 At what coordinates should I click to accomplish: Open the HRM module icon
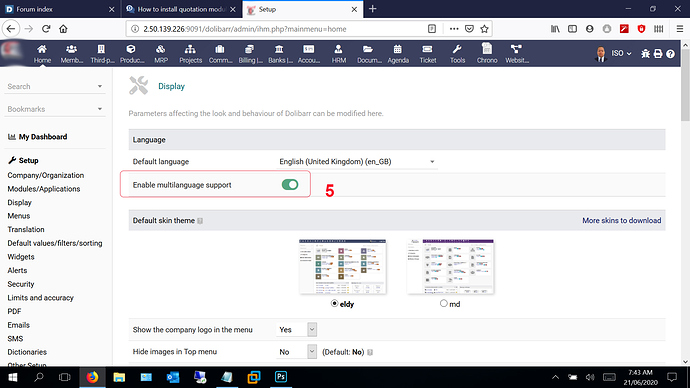[338, 49]
